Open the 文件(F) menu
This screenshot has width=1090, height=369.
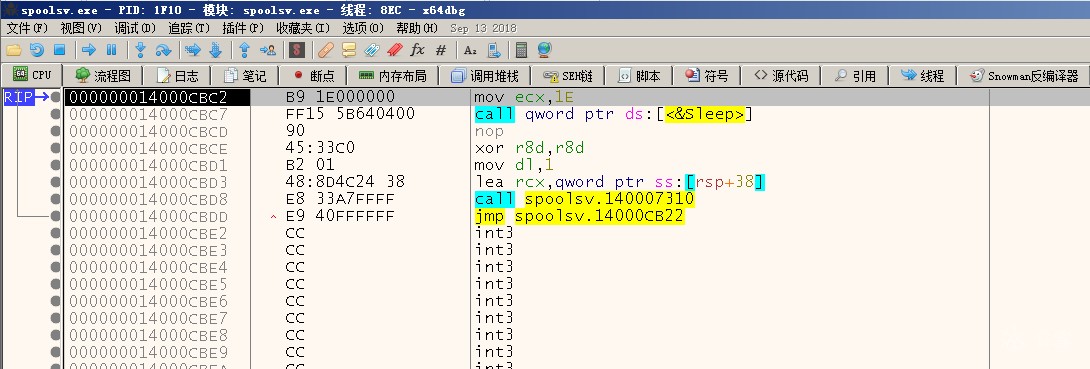[x=27, y=28]
